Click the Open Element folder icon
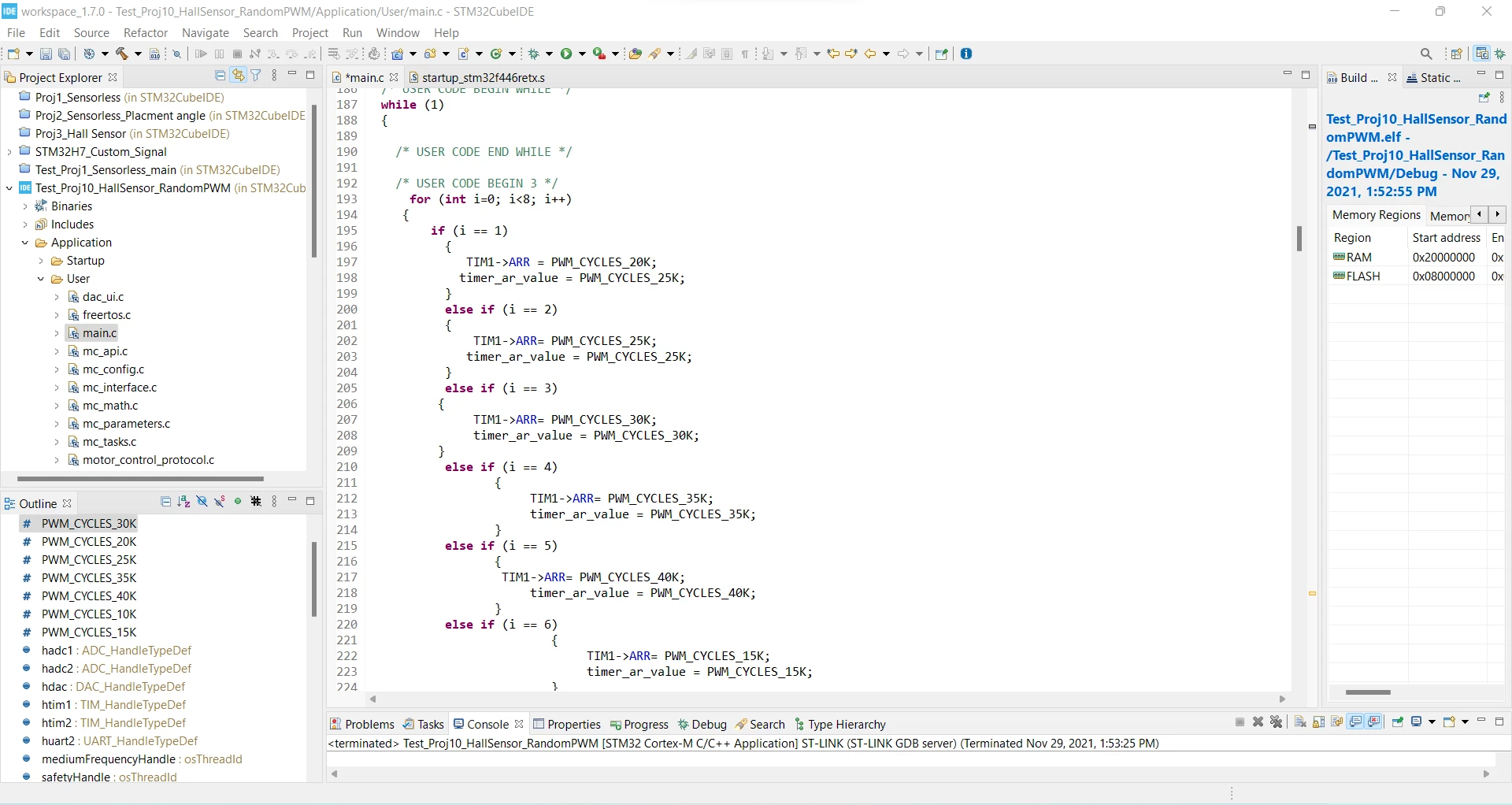The image size is (1512, 805). [x=636, y=54]
